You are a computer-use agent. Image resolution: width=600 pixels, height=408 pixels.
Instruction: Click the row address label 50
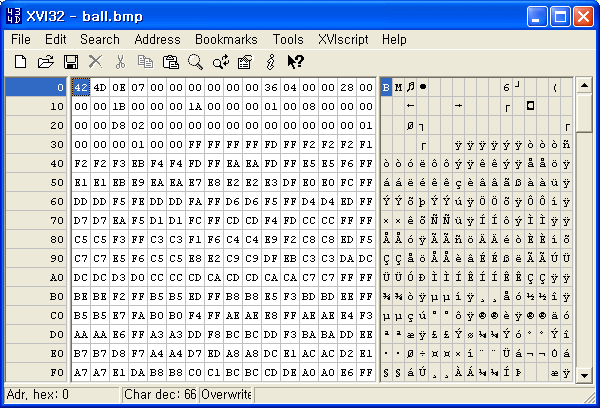[36, 183]
